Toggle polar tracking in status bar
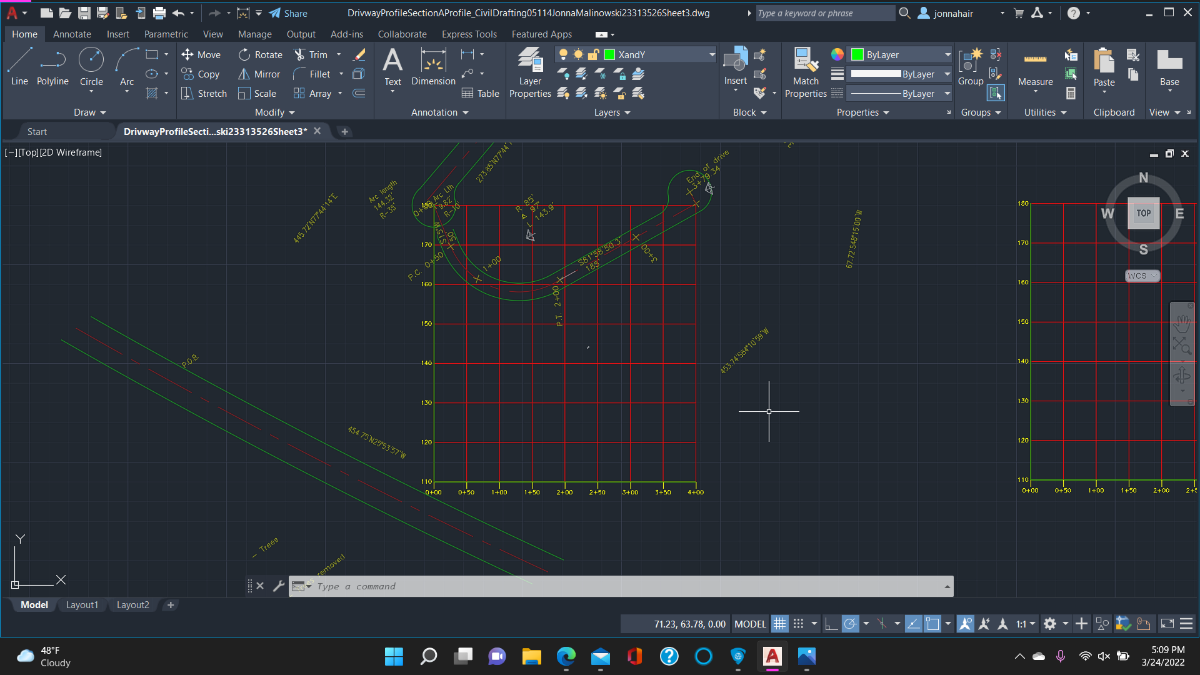Screen dimensions: 1200x675 pos(850,624)
